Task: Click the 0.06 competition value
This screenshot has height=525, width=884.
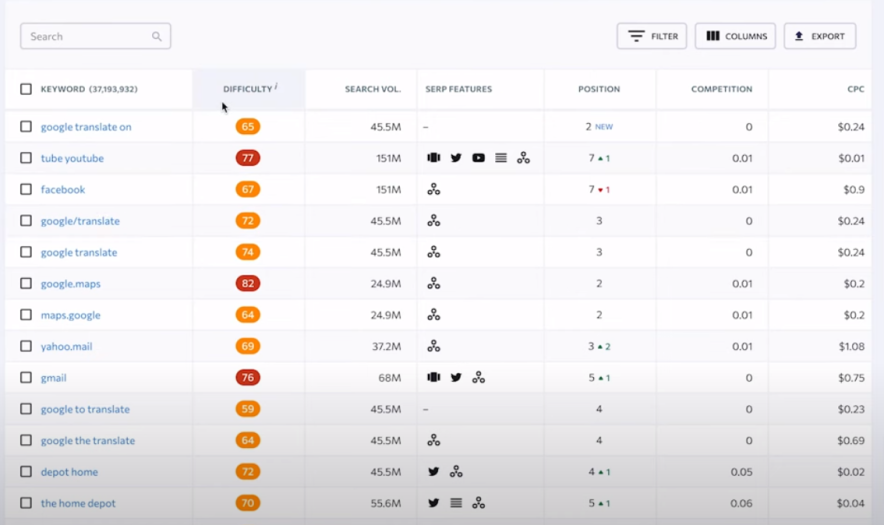Action: tap(741, 503)
